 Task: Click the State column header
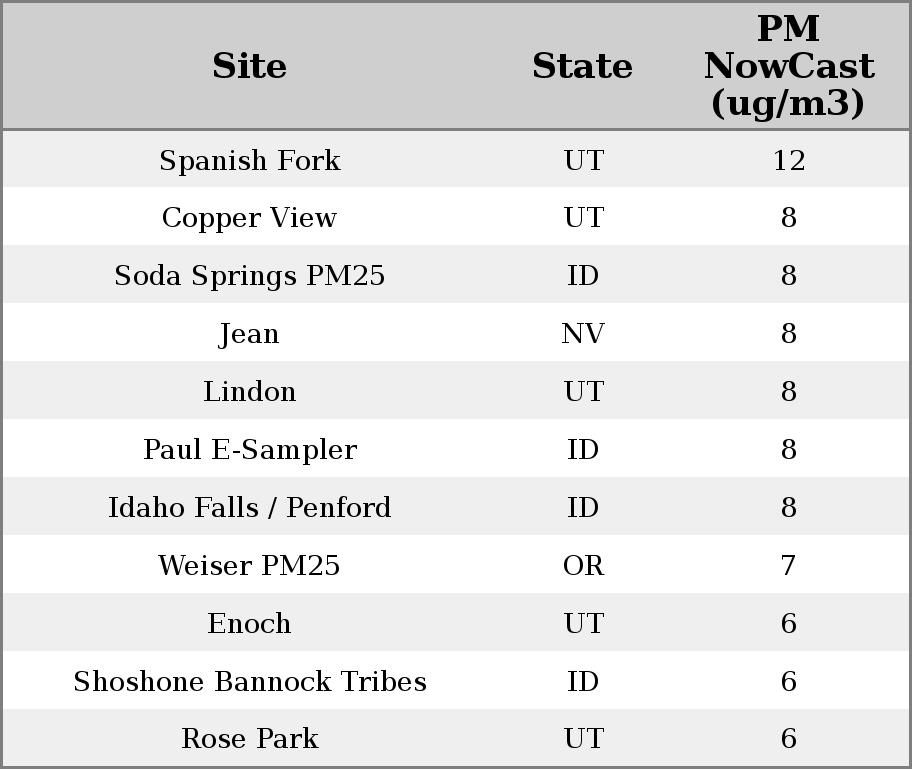(x=582, y=67)
